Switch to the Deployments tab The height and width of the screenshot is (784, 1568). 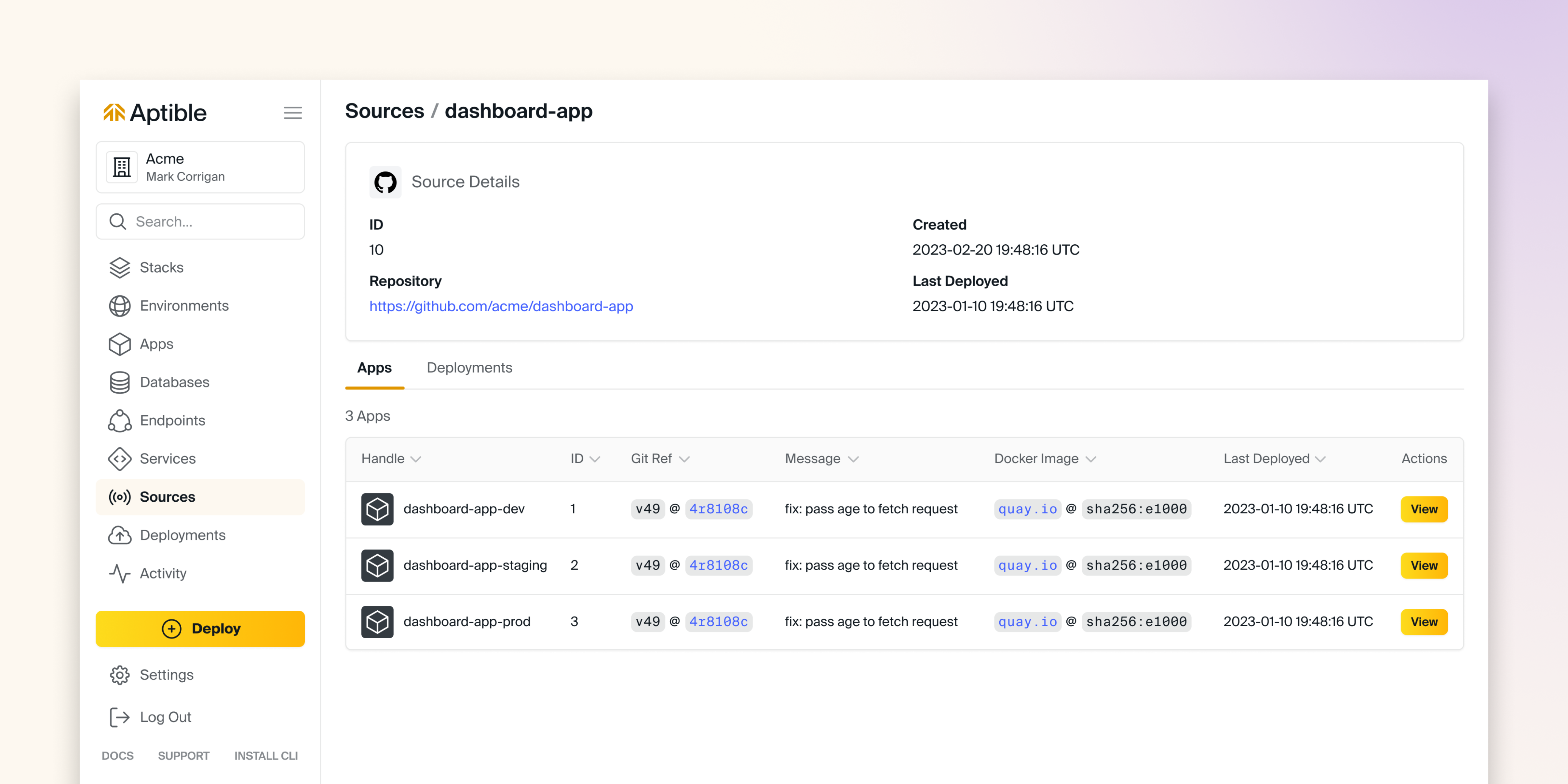(x=469, y=367)
